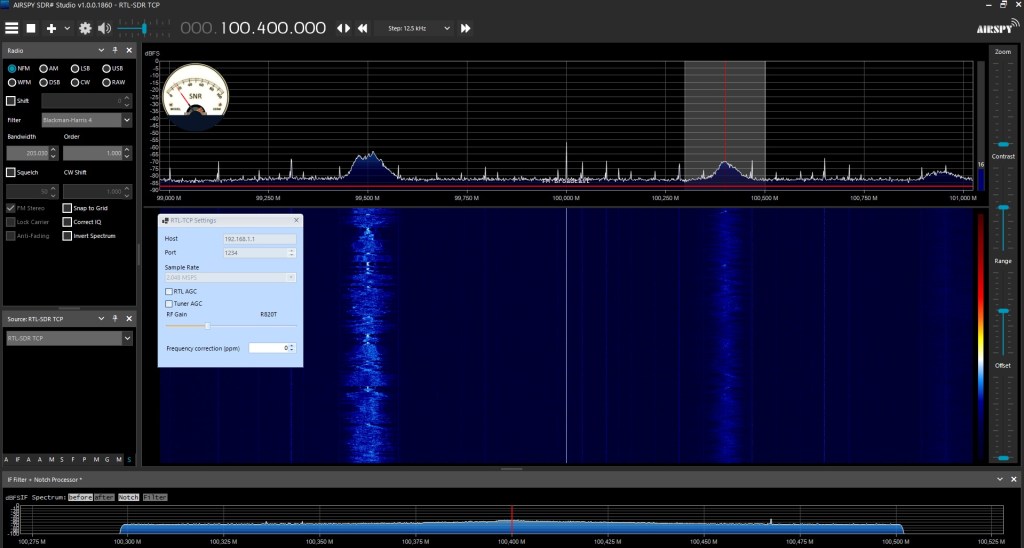Select the USB radio mode
Image resolution: width=1024 pixels, height=548 pixels.
point(106,68)
